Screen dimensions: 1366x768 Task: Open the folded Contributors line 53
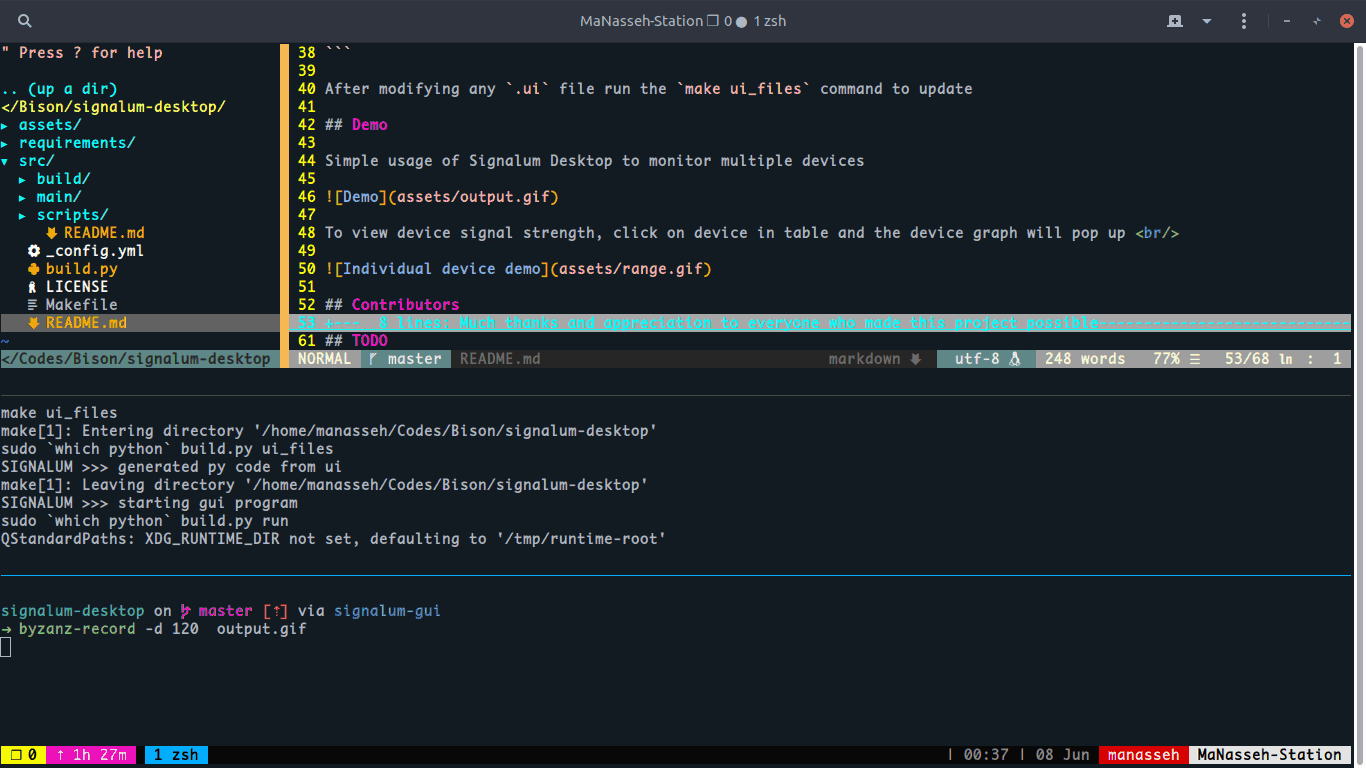coord(820,323)
